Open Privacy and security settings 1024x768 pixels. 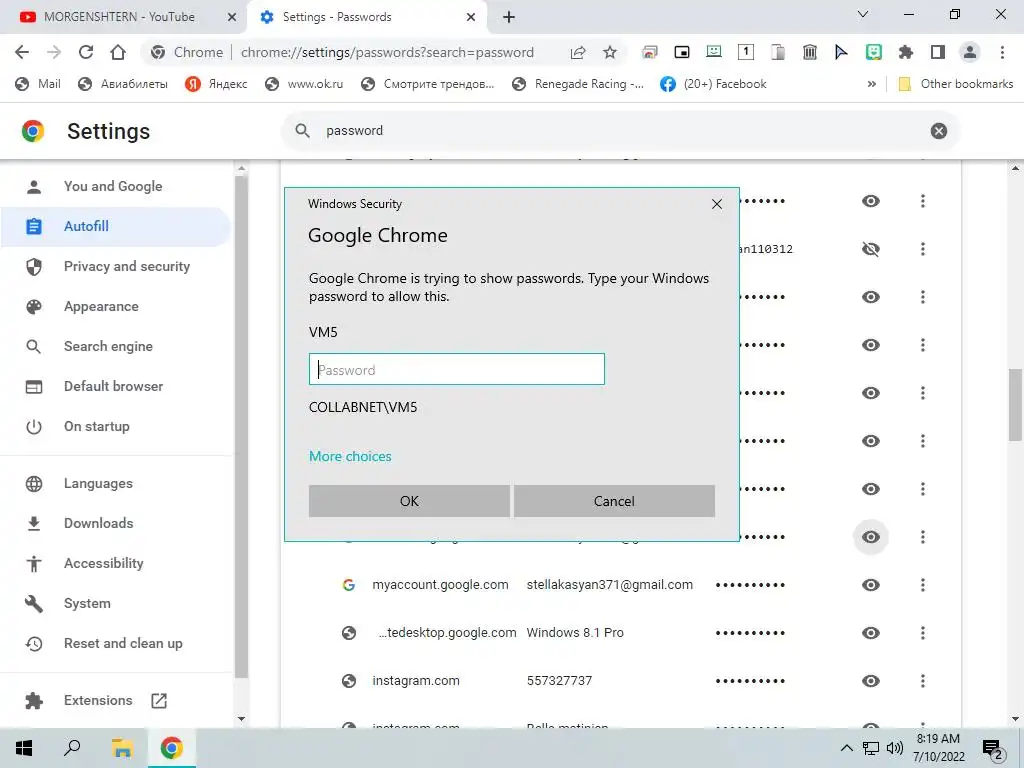pos(127,266)
